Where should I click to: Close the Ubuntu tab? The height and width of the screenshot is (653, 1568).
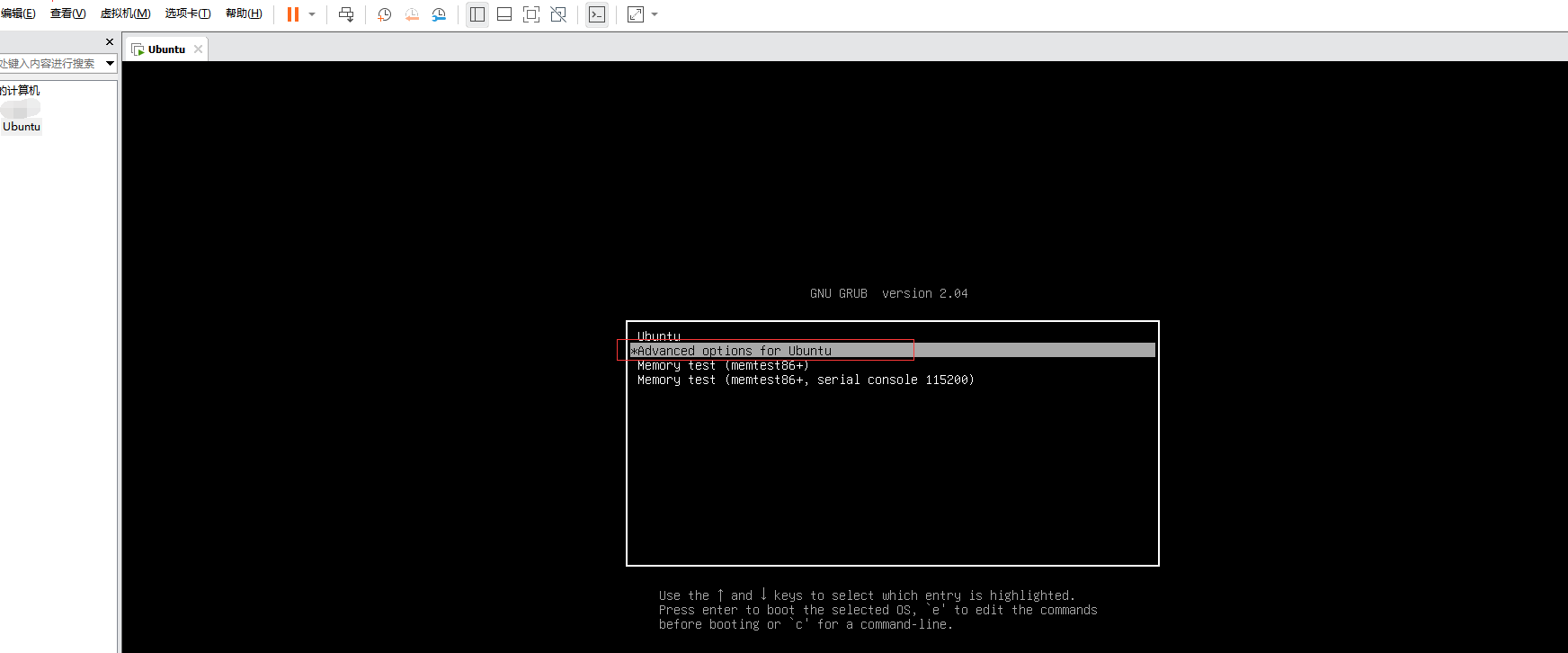coord(198,49)
